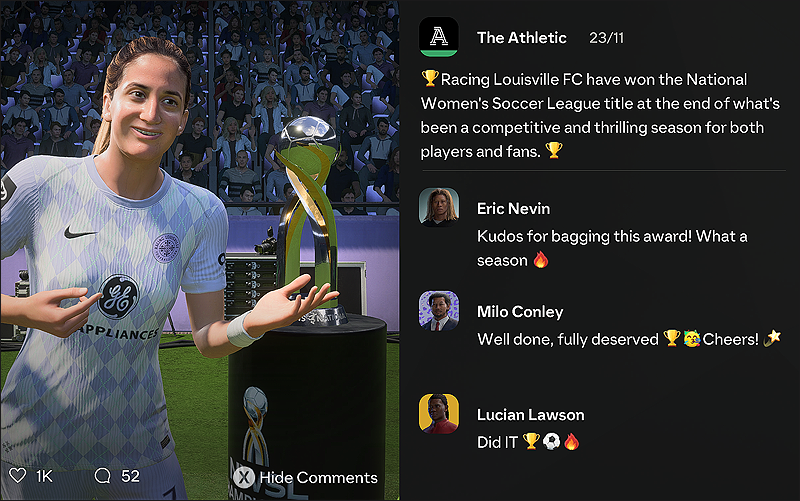
Task: Click the X button icon
Action: coord(244,478)
